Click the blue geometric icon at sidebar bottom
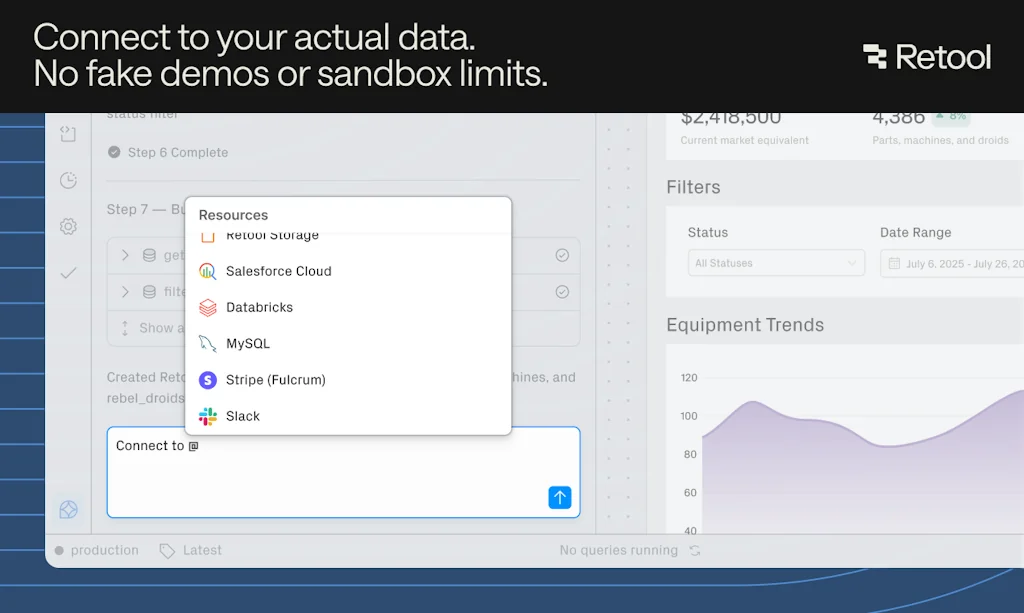This screenshot has height=613, width=1024. pyautogui.click(x=69, y=510)
